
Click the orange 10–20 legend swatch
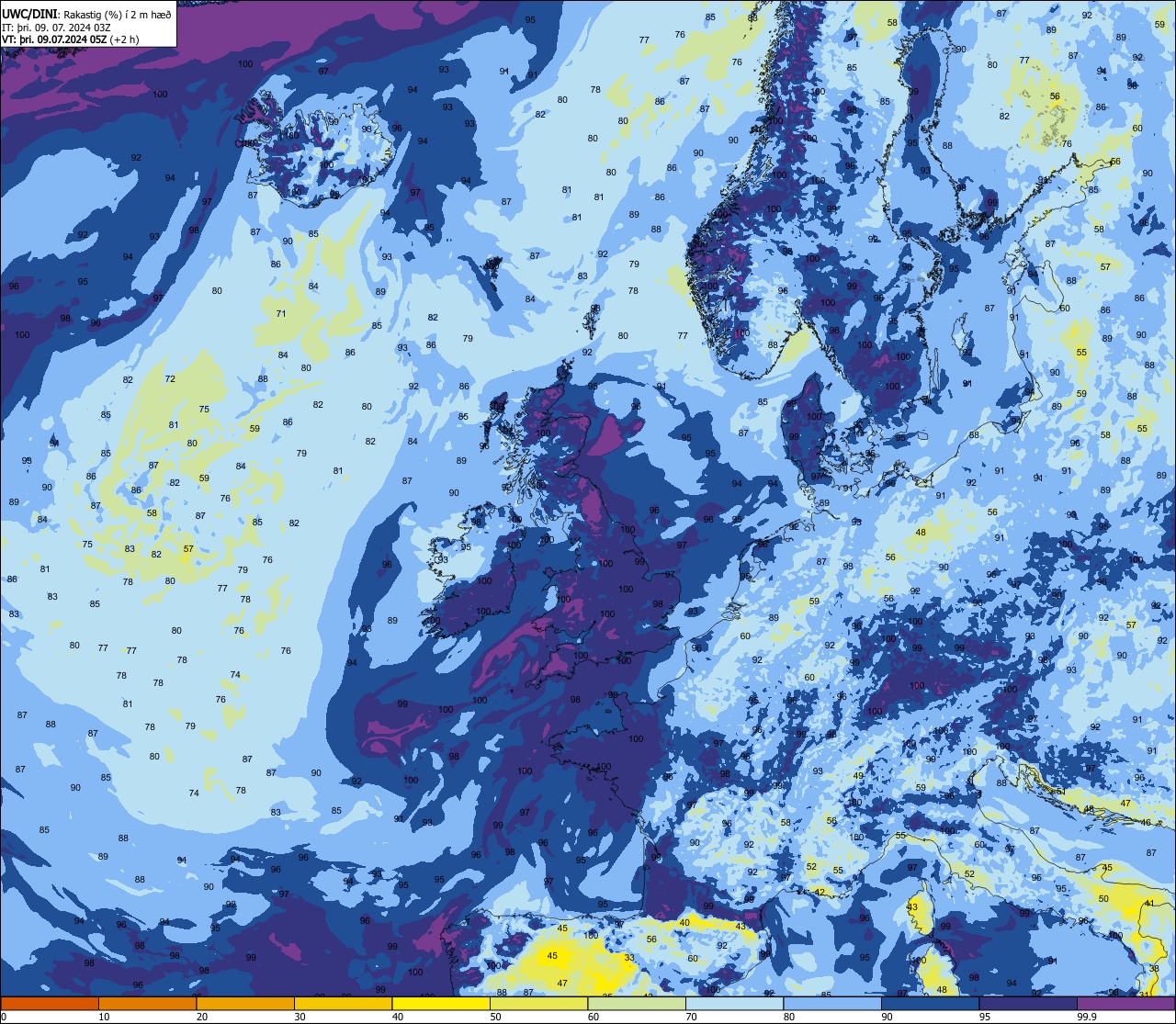pos(147,1004)
